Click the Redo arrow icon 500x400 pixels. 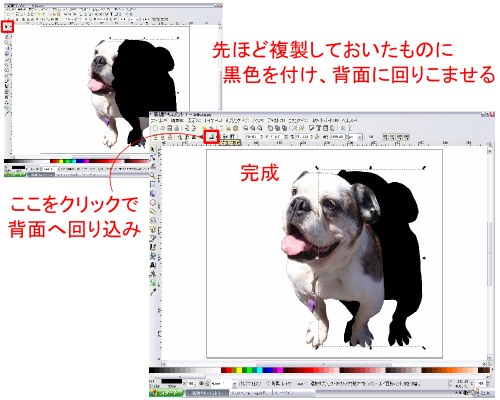pos(211,128)
